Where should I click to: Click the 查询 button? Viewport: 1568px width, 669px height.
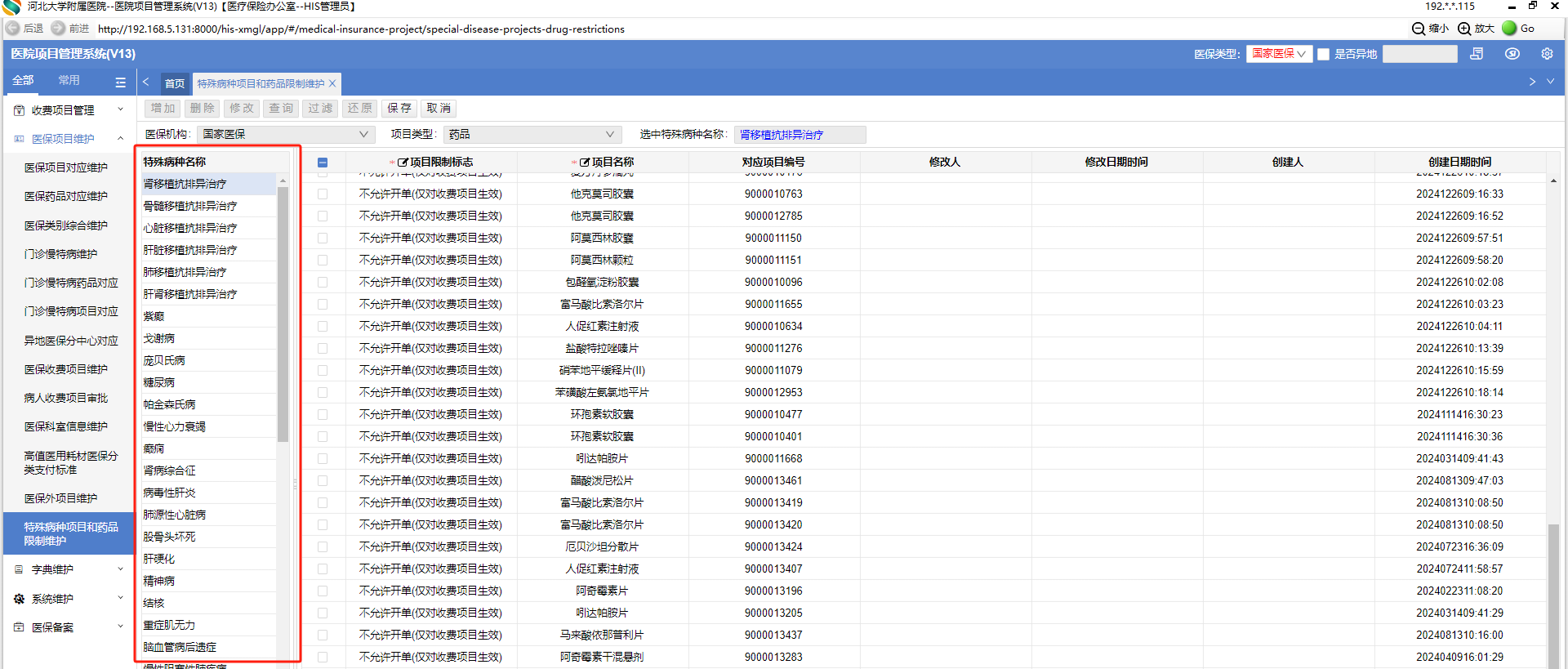pos(281,108)
